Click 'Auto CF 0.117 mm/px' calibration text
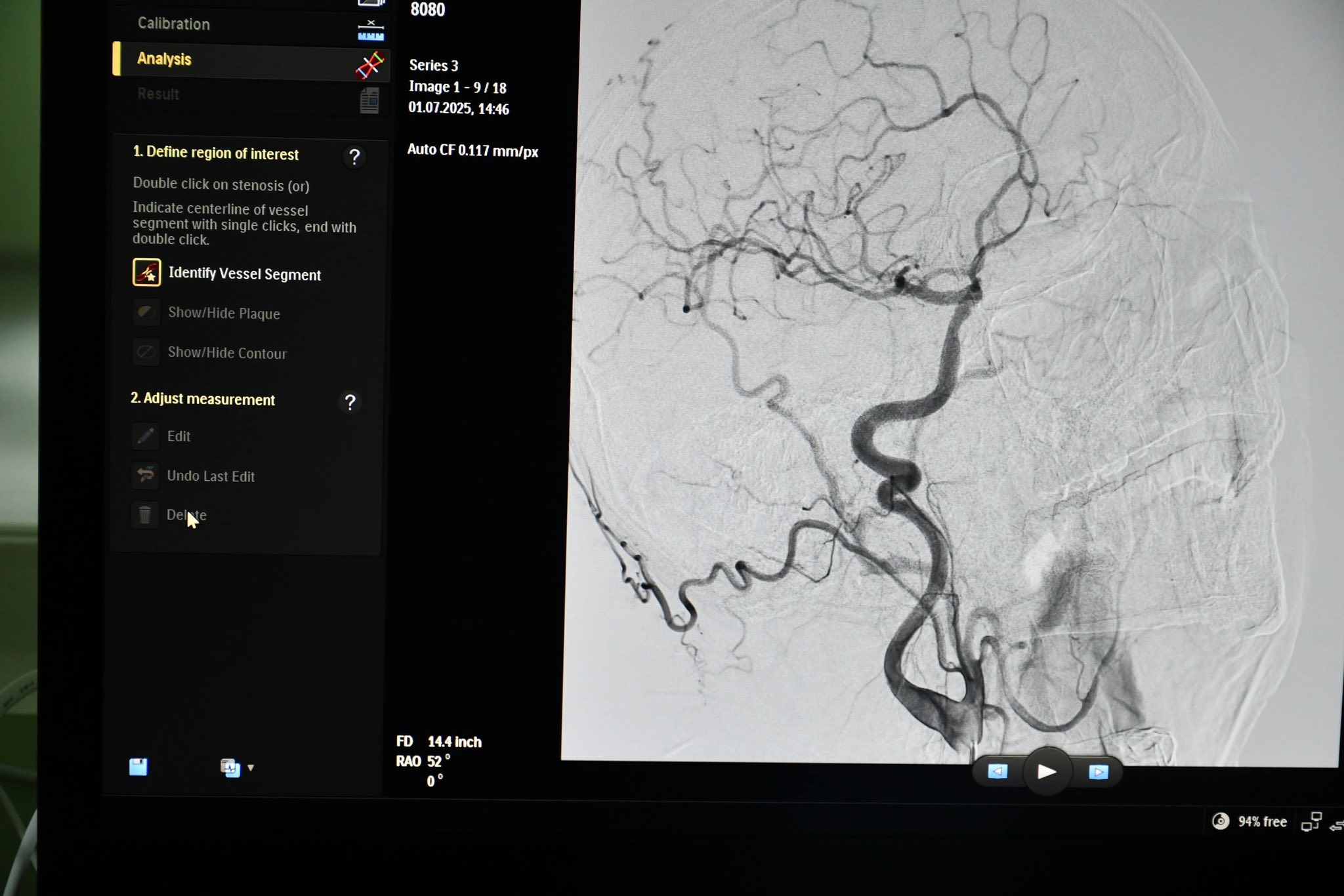1344x896 pixels. coord(472,150)
